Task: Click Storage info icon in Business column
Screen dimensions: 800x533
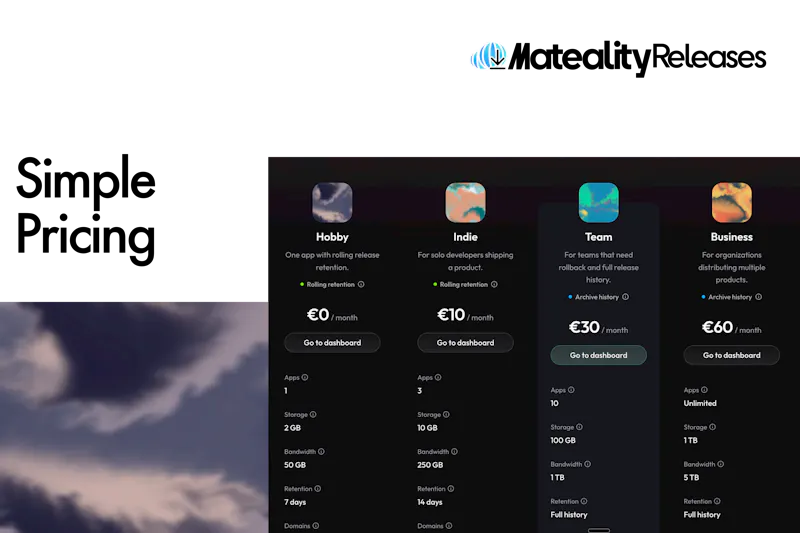Action: click(x=713, y=426)
